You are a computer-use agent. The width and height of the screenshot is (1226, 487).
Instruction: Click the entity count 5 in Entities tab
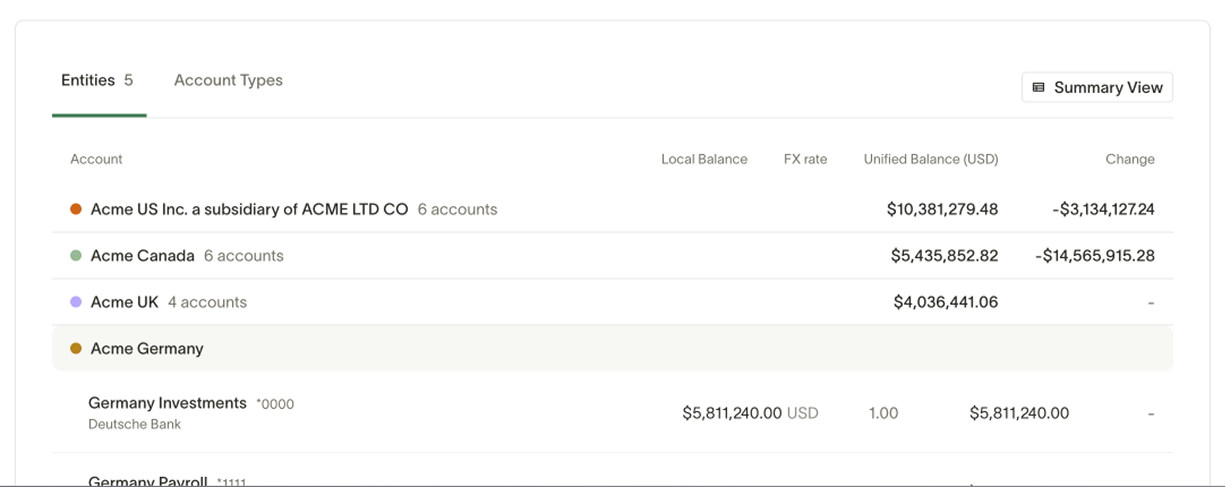tap(128, 80)
